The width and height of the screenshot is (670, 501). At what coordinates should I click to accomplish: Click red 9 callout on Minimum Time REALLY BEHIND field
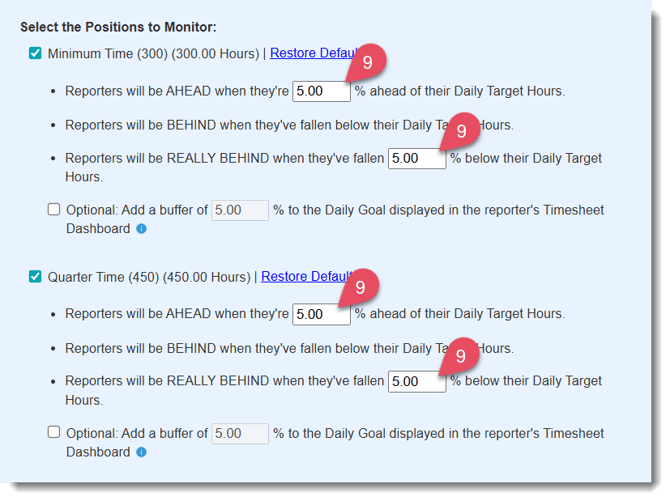click(x=461, y=131)
